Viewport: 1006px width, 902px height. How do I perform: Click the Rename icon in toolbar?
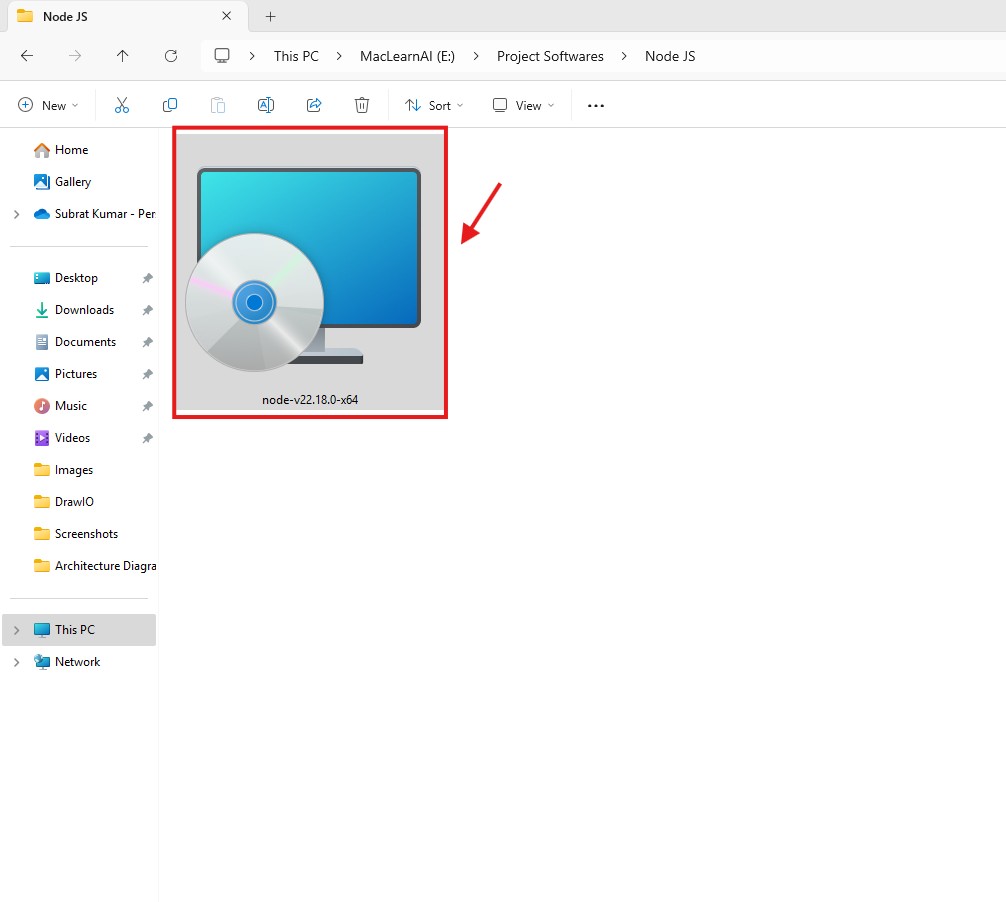pyautogui.click(x=266, y=105)
